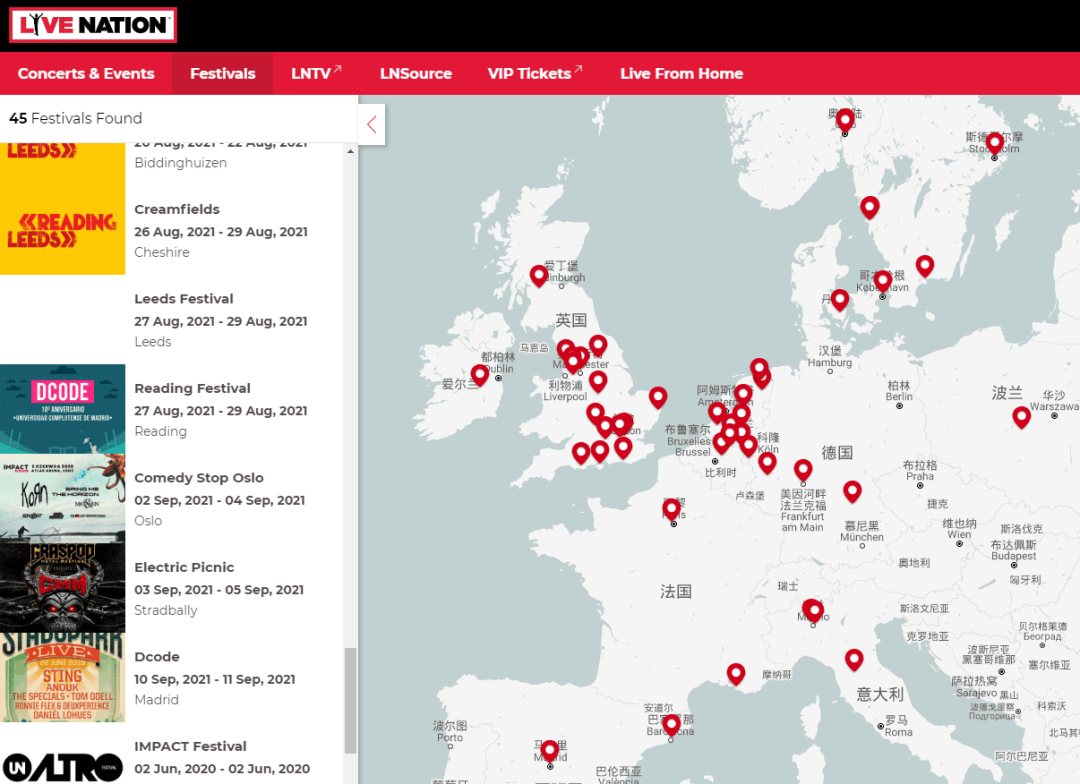The image size is (1080, 784).
Task: Open the Live From Home tab
Action: pyautogui.click(x=681, y=74)
